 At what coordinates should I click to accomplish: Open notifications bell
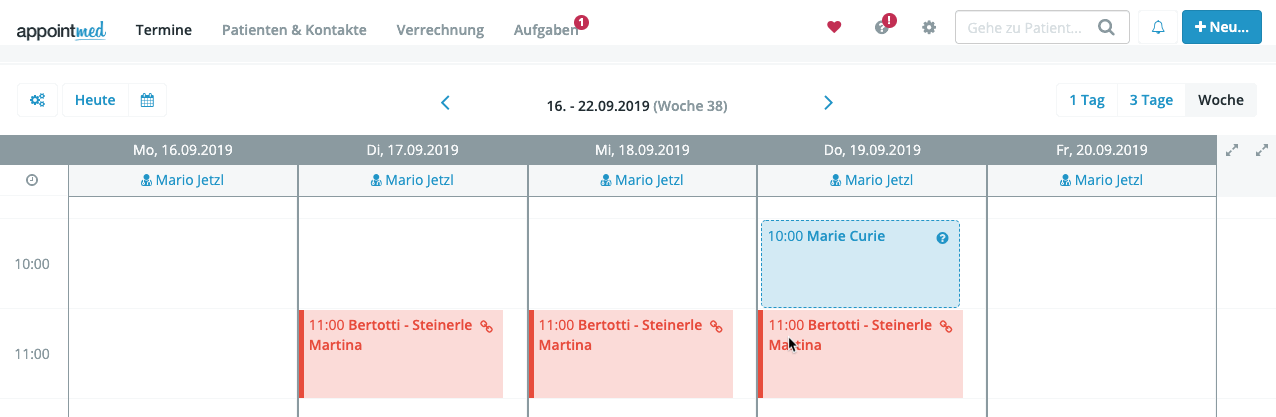coord(1158,28)
